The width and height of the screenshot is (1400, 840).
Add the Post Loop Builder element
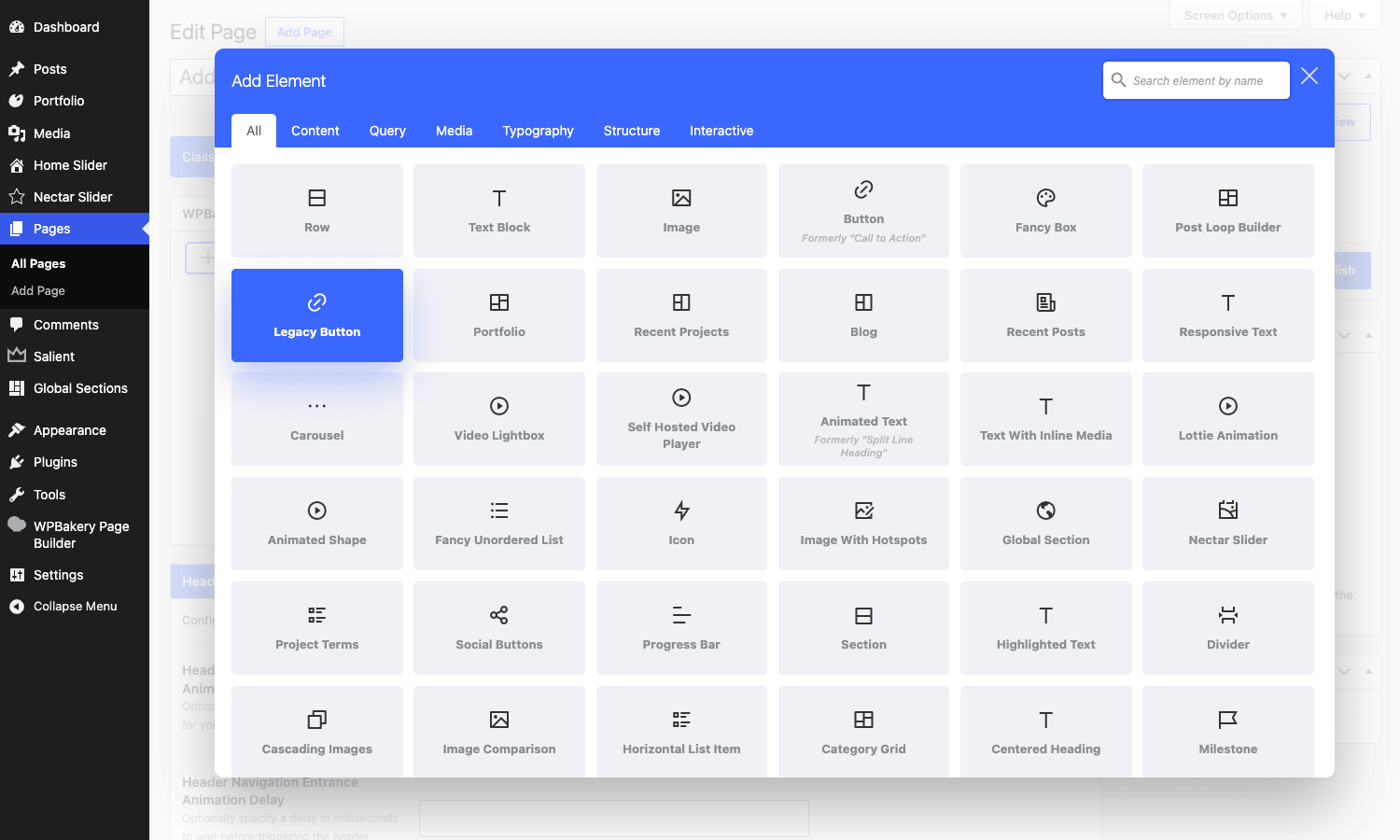tap(1228, 211)
